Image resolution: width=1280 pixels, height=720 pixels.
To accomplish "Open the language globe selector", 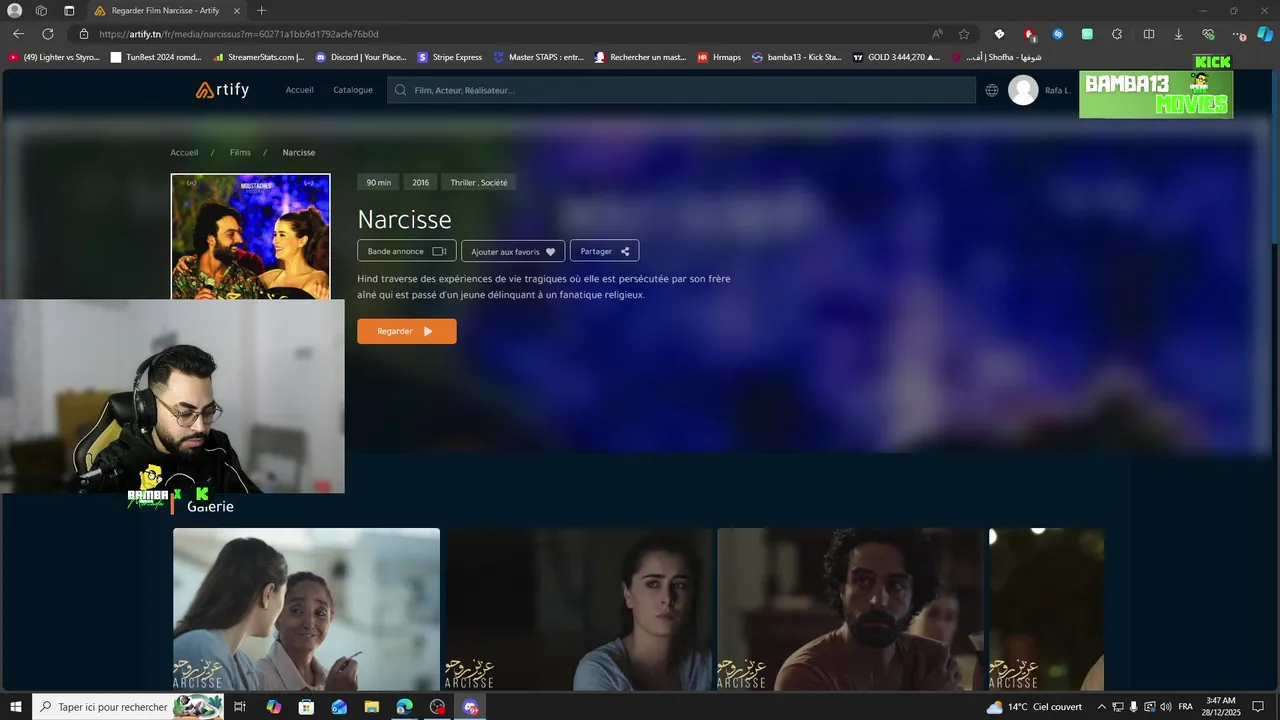I will point(992,90).
